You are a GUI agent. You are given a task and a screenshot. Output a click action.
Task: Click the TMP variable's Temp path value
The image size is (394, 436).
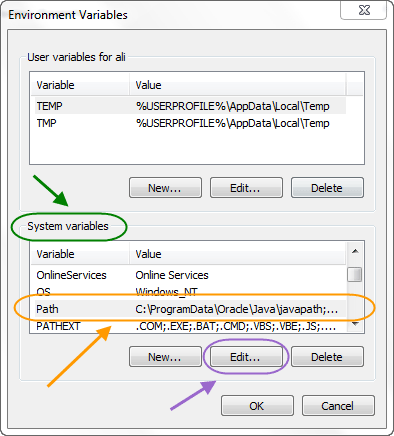click(232, 123)
